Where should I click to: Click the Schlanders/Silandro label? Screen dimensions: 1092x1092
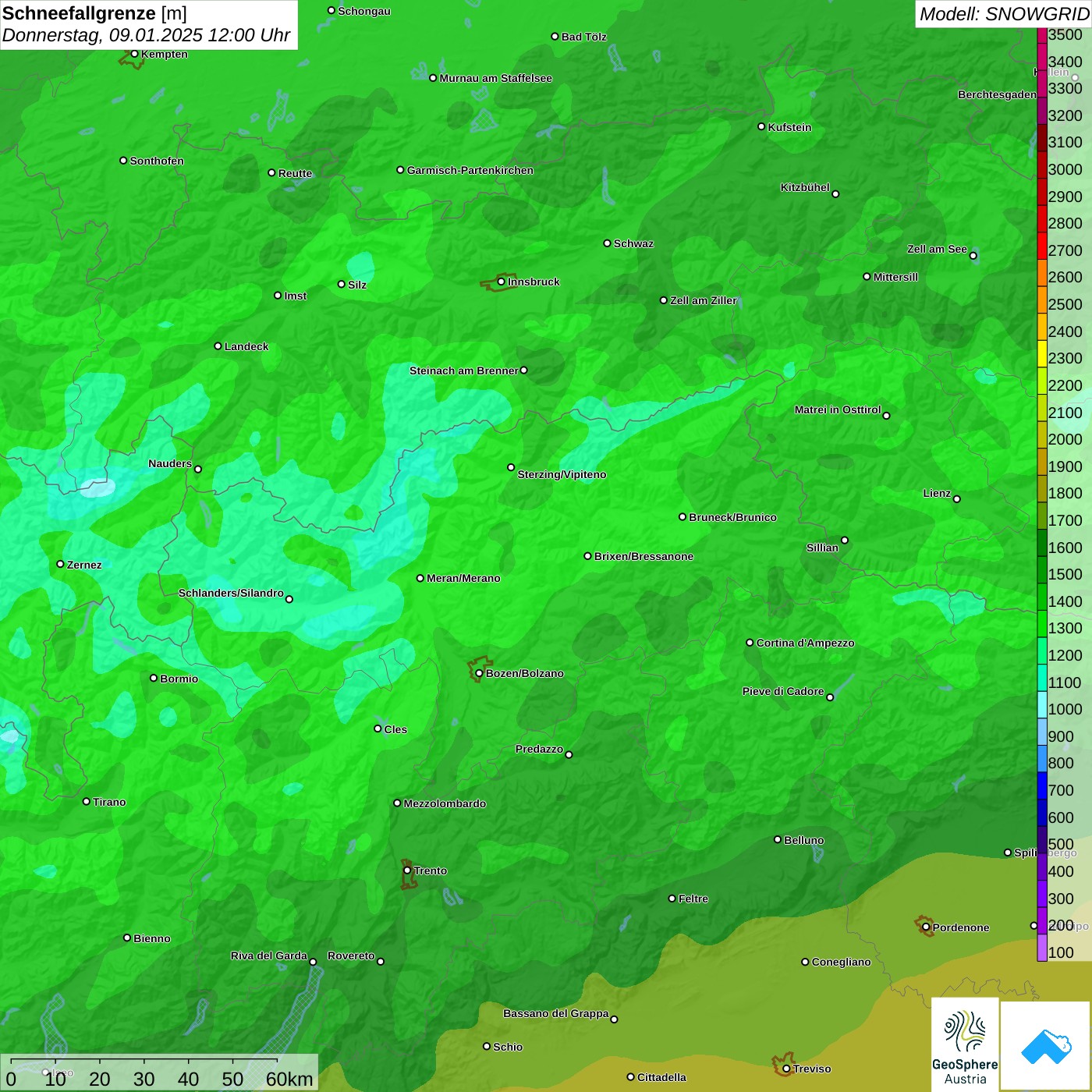point(231,593)
